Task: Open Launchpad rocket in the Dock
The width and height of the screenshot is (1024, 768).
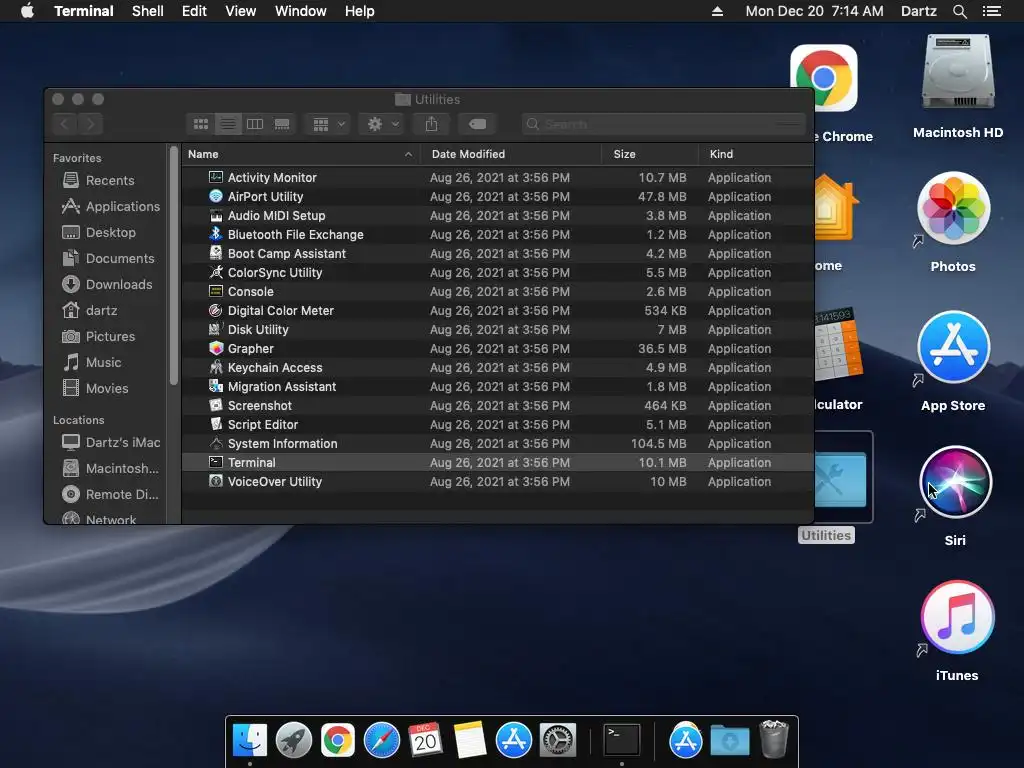Action: 293,741
